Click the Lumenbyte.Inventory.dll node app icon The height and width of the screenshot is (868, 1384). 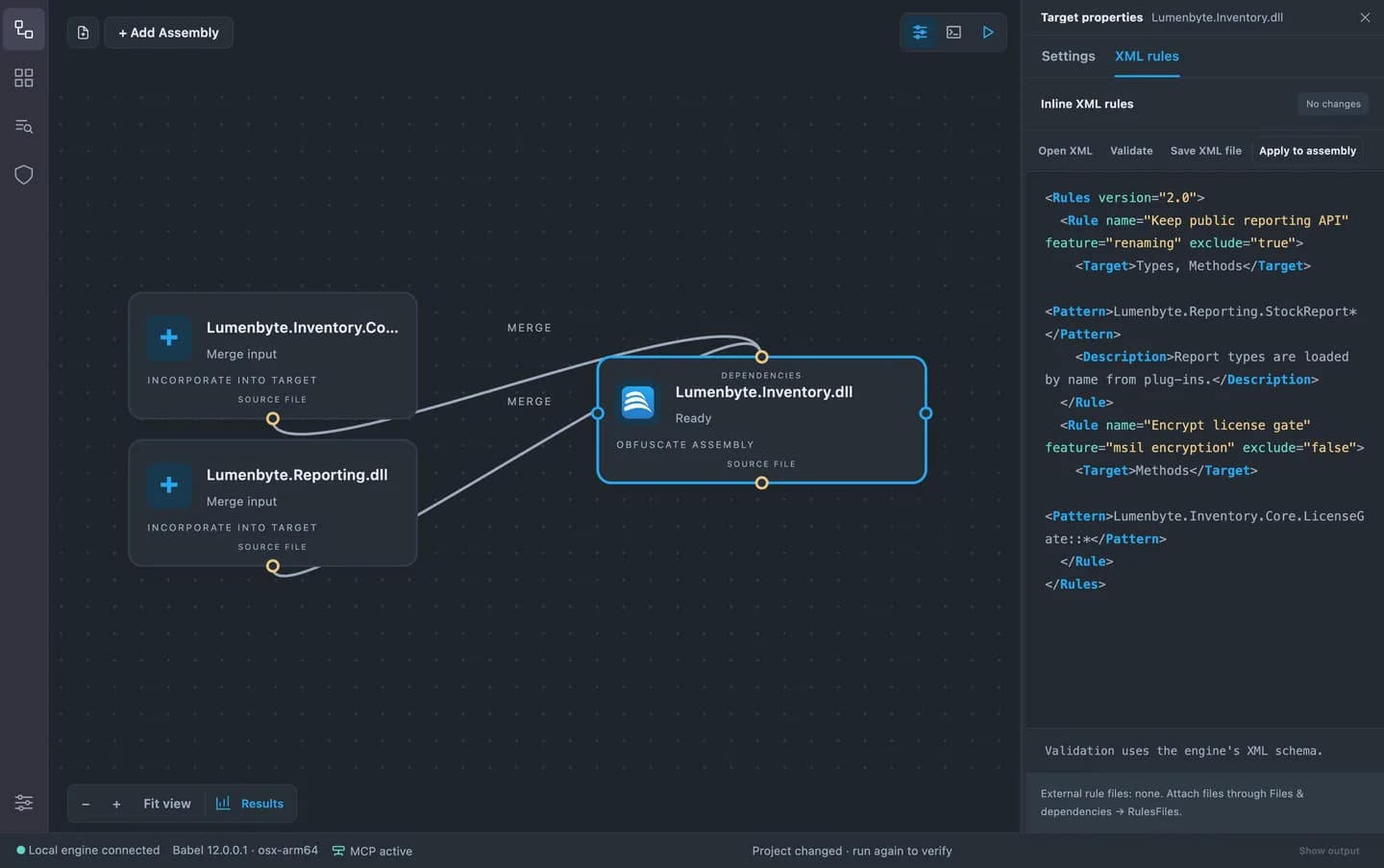point(637,402)
